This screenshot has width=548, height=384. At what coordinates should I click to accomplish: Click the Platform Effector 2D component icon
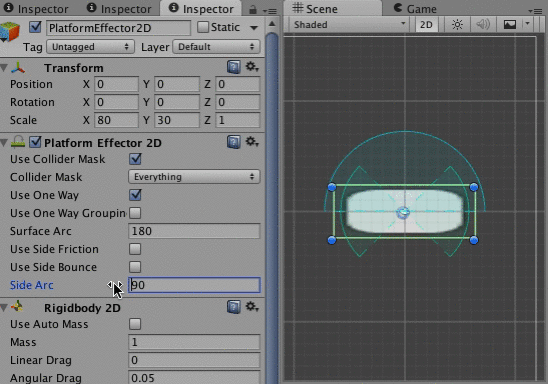pos(18,142)
